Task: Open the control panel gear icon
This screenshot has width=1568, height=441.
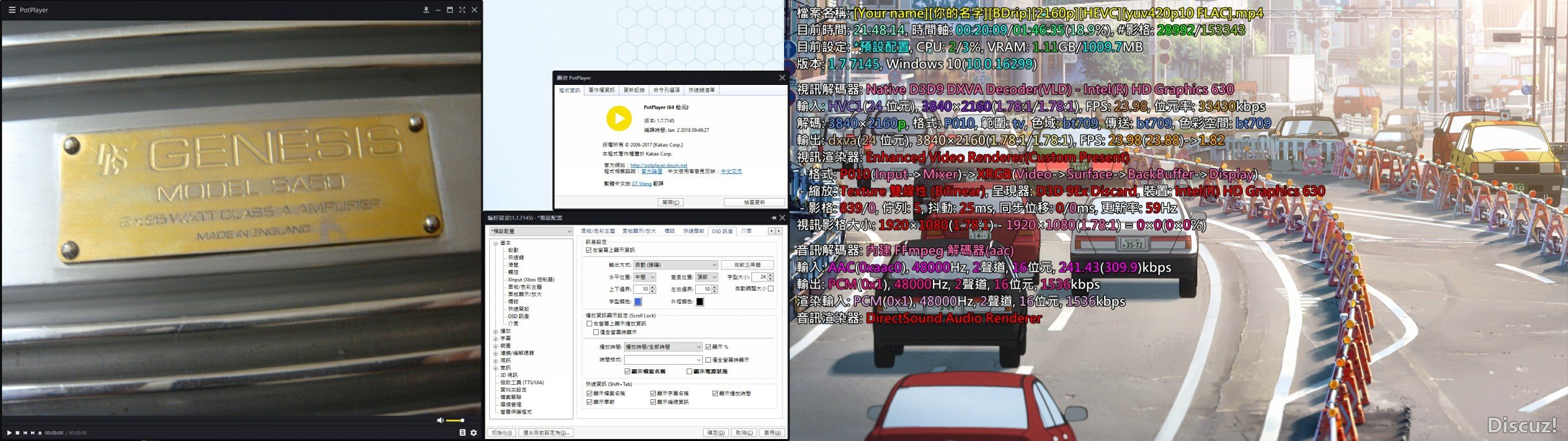Action: (474, 433)
